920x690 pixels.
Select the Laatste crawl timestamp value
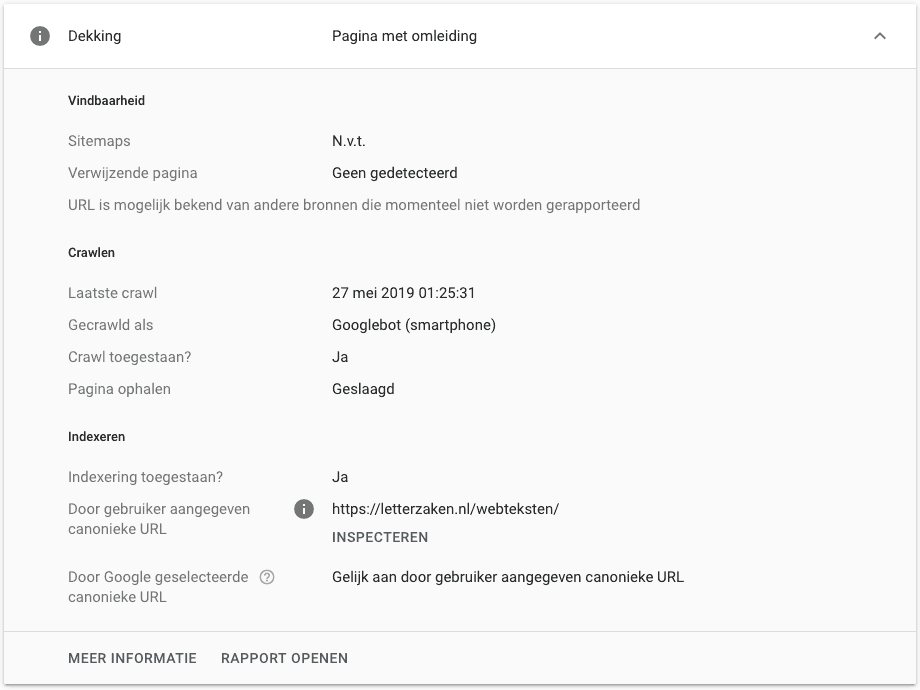click(404, 293)
